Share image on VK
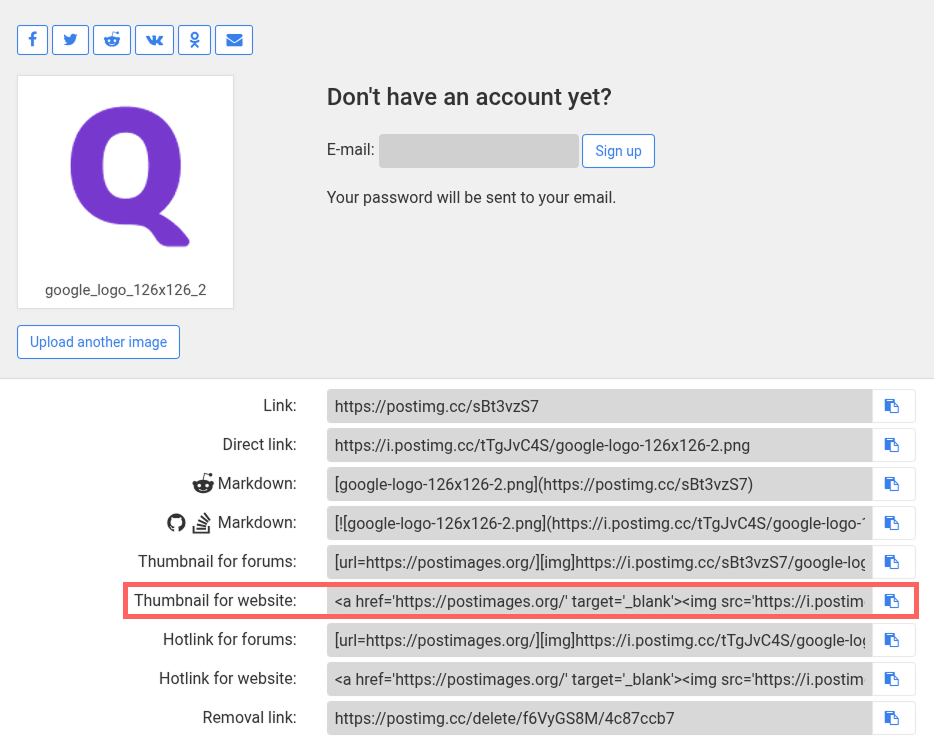The height and width of the screenshot is (747, 934). [154, 40]
